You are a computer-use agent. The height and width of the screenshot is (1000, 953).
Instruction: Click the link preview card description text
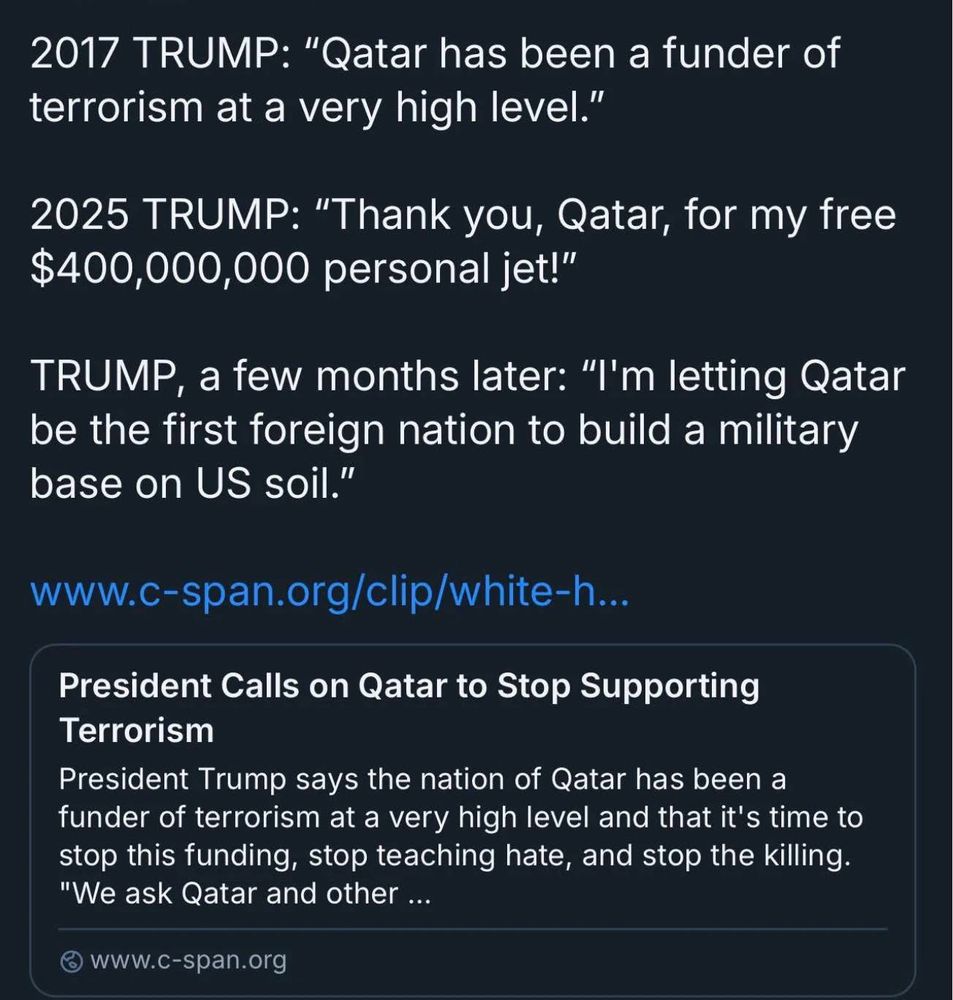(460, 835)
